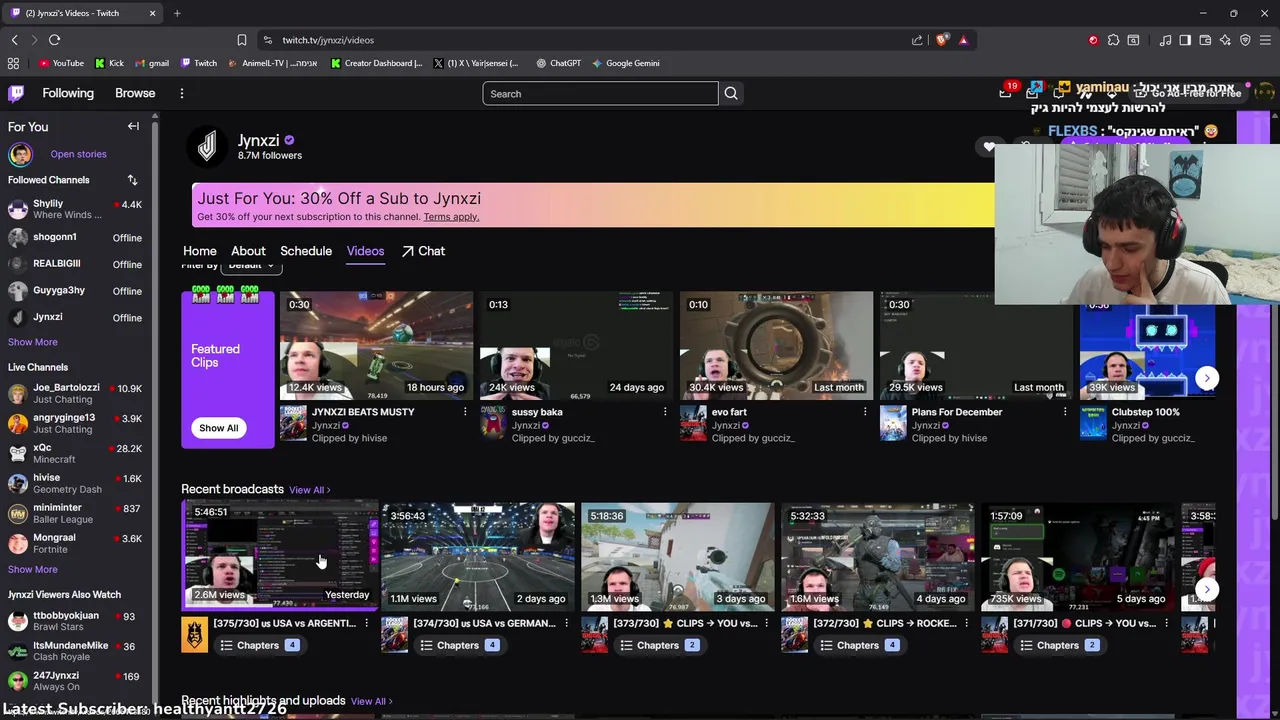1280x720 pixels.
Task: Click Show More under Live Channels
Action: pyautogui.click(x=33, y=569)
